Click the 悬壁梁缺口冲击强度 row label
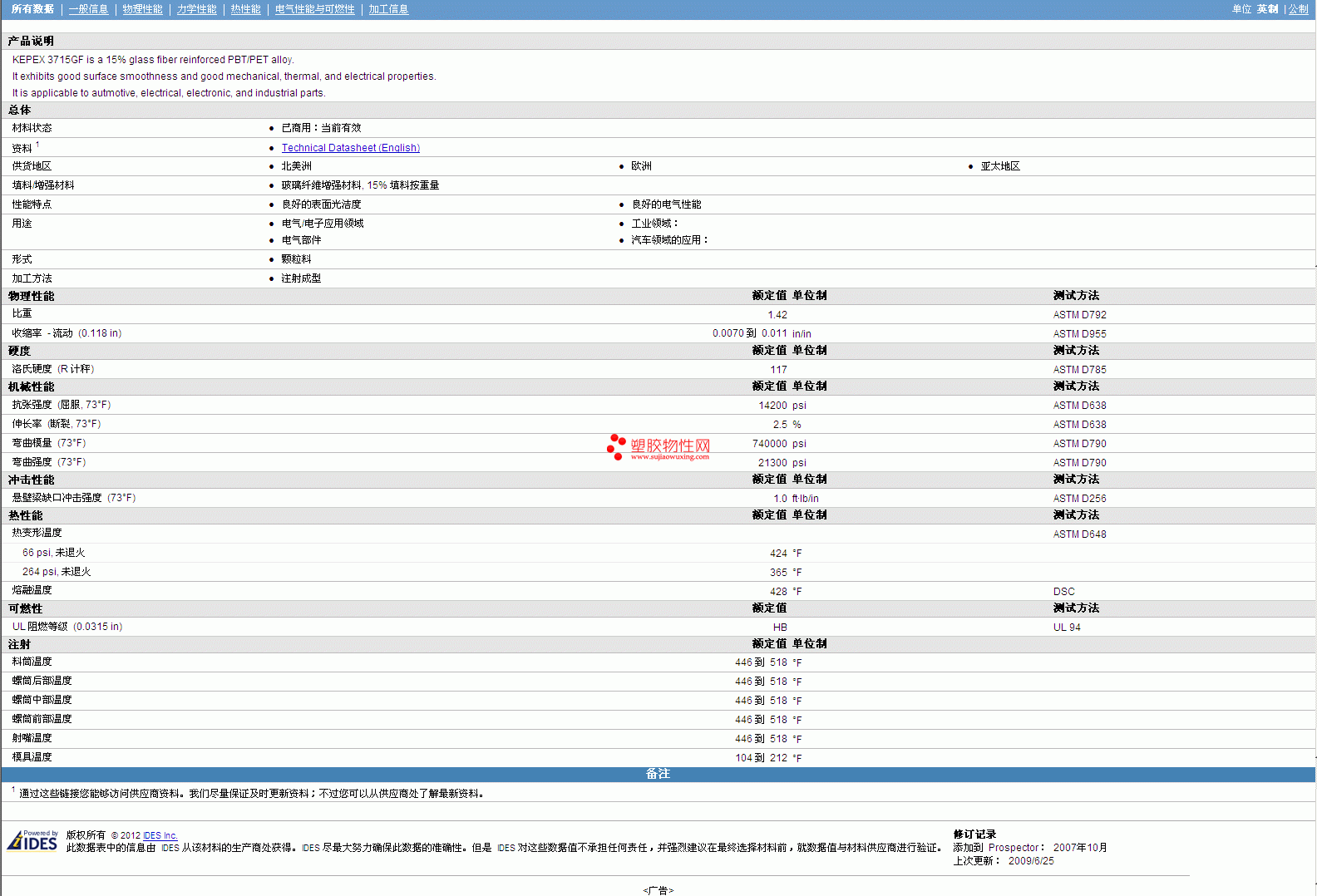The height and width of the screenshot is (896, 1317). click(73, 498)
